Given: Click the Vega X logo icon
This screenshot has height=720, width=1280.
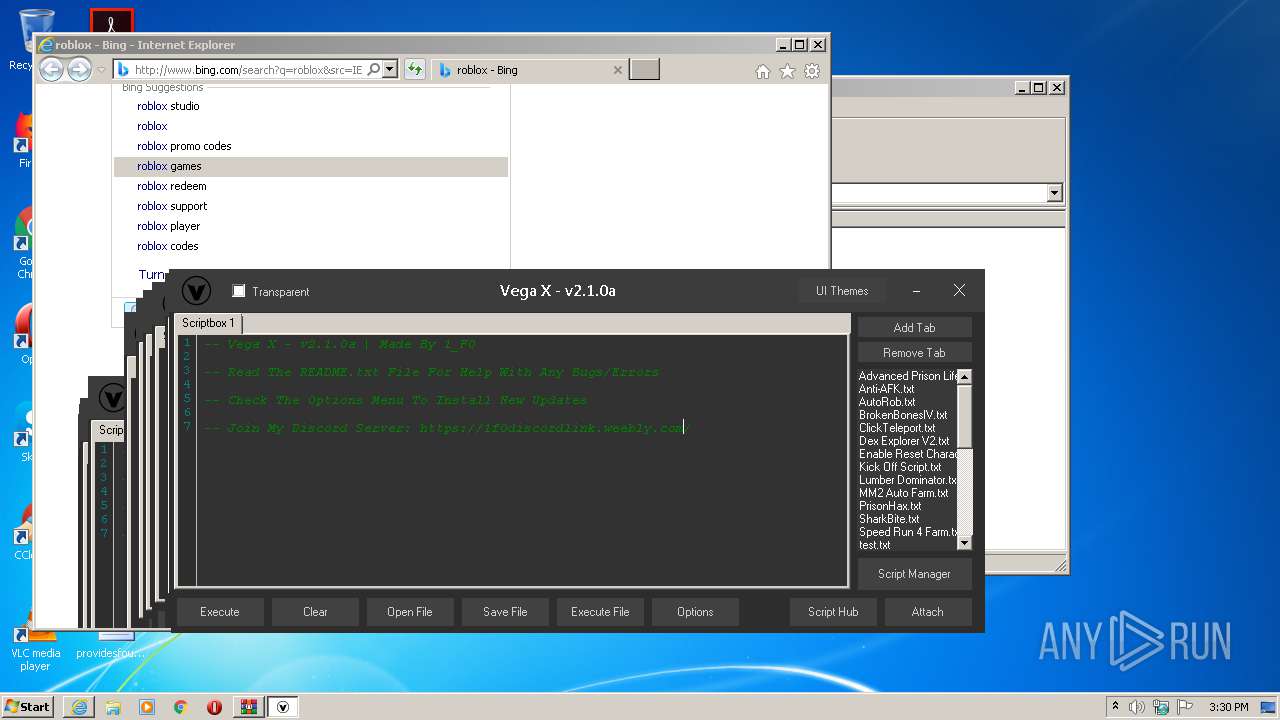Looking at the screenshot, I should tap(196, 291).
